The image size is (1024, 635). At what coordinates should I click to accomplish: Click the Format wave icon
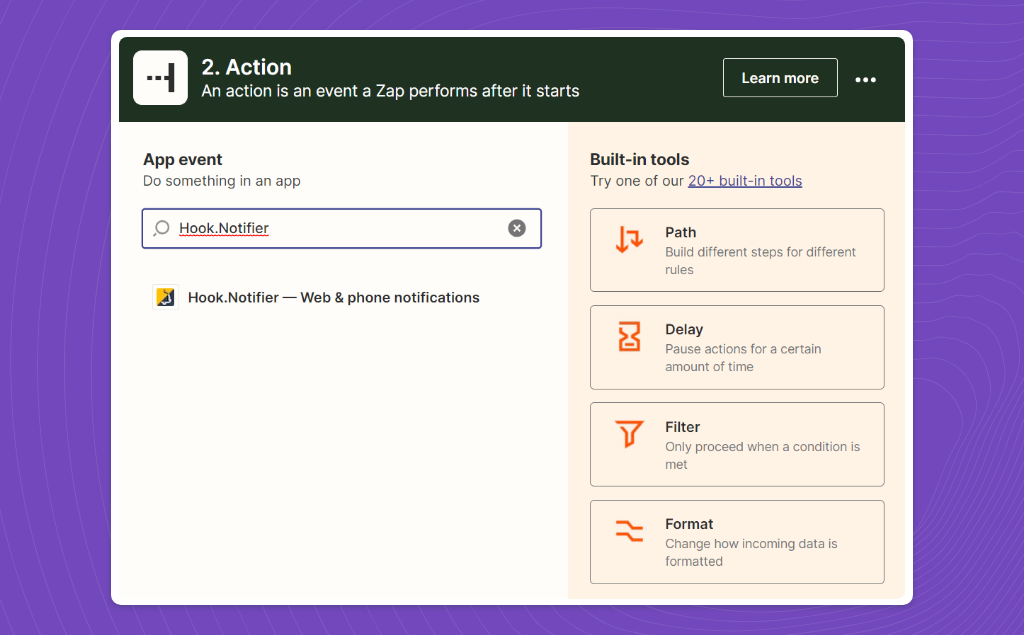click(x=629, y=530)
